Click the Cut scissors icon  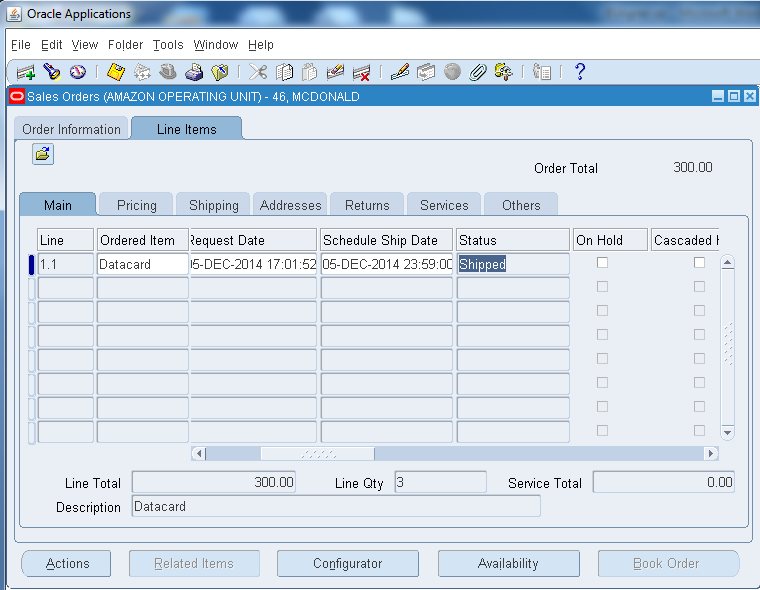(x=258, y=72)
